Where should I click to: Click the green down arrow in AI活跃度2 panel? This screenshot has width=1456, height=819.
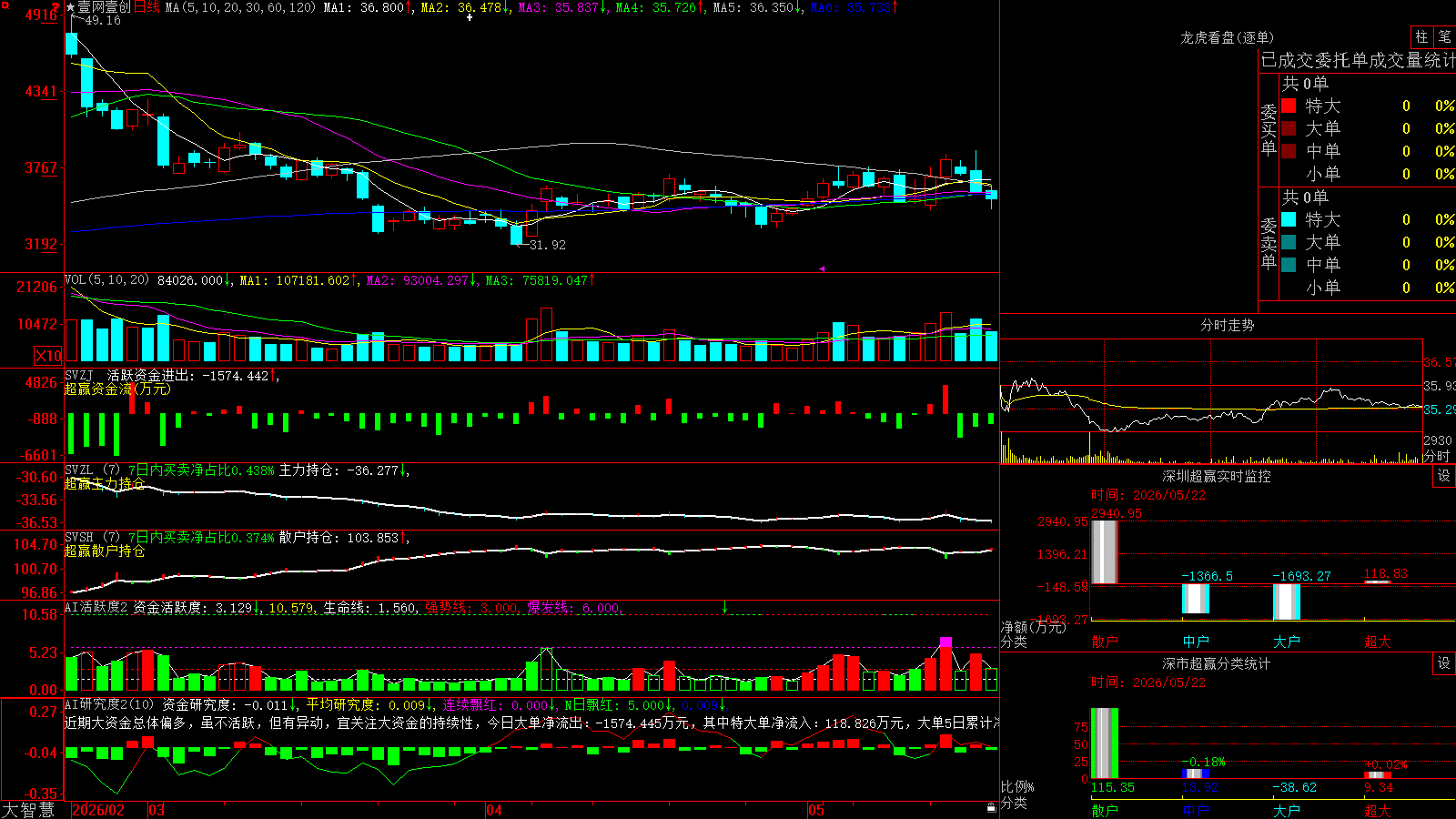(x=724, y=607)
